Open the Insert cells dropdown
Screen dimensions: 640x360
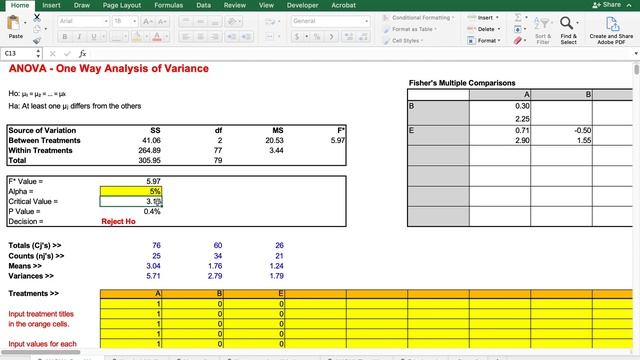(483, 18)
